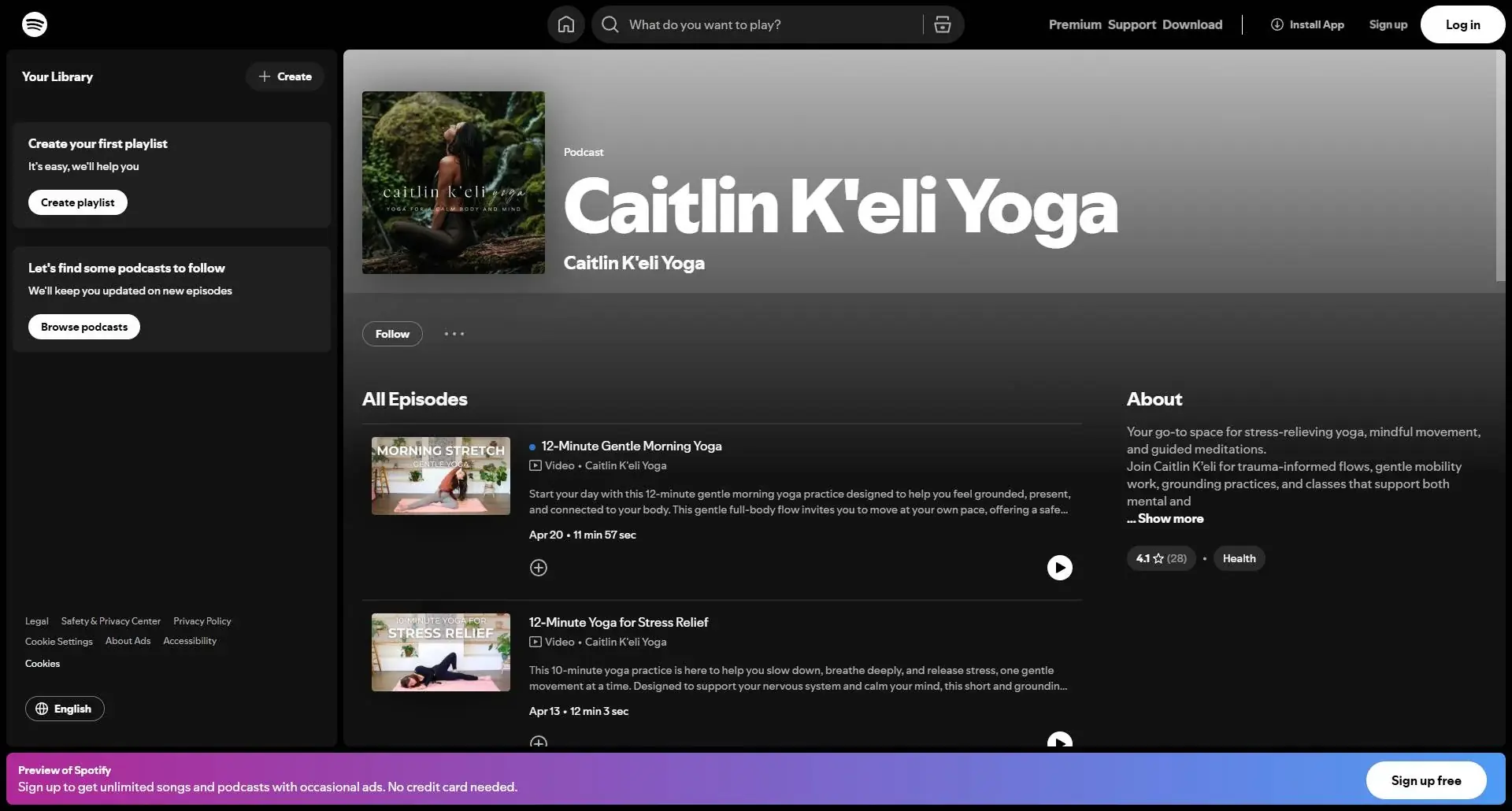Click Install App
Image resolution: width=1512 pixels, height=811 pixels.
point(1307,24)
